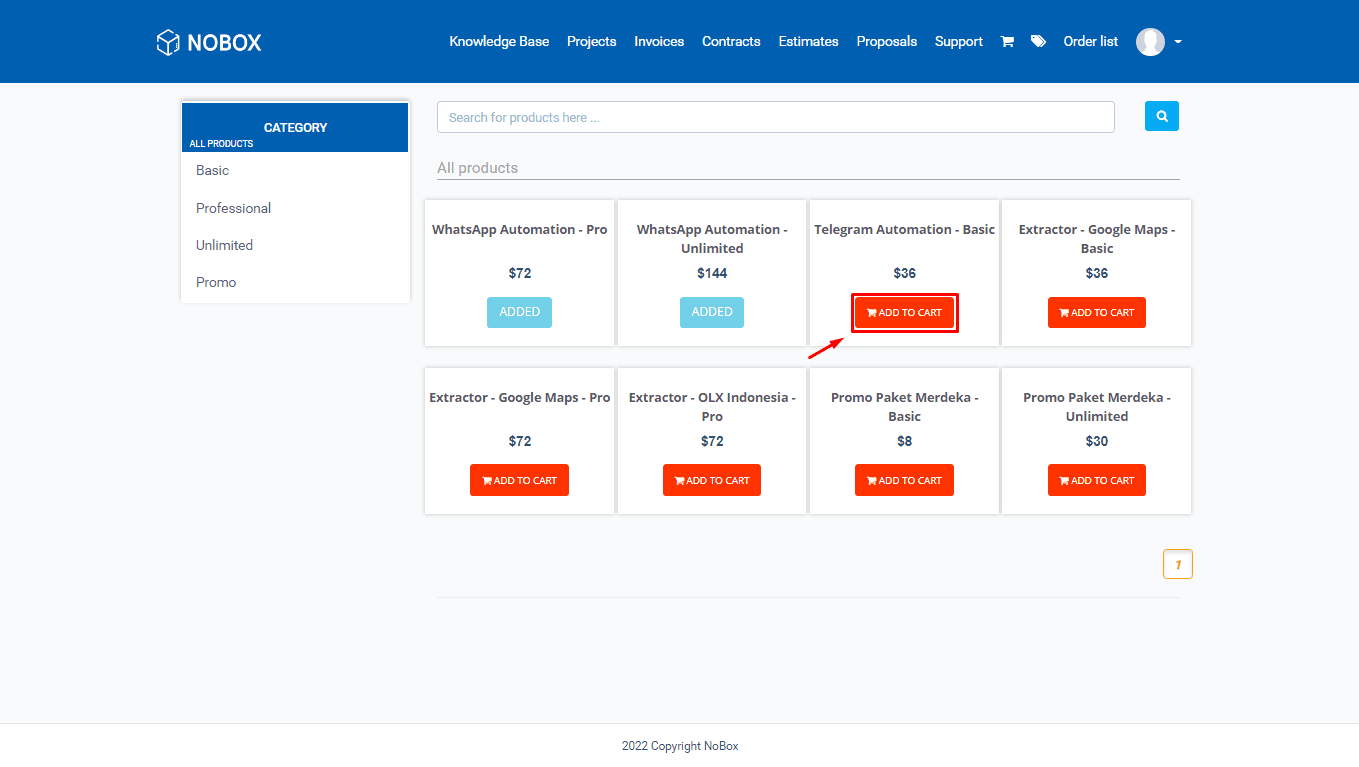Viewport: 1359px width, 767px height.
Task: Add Telegram Automation Basic to cart
Action: (904, 312)
